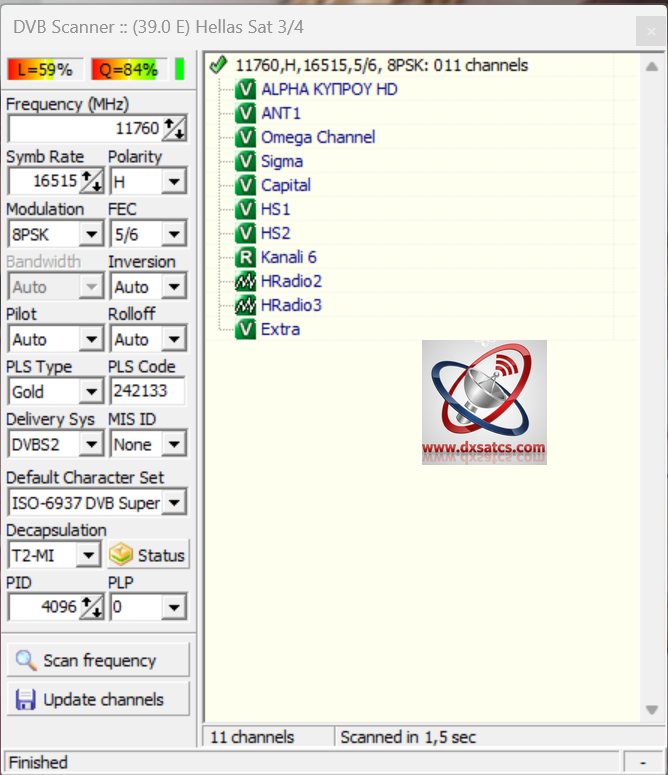
Task: Open the decapsulation Status button
Action: coord(148,555)
